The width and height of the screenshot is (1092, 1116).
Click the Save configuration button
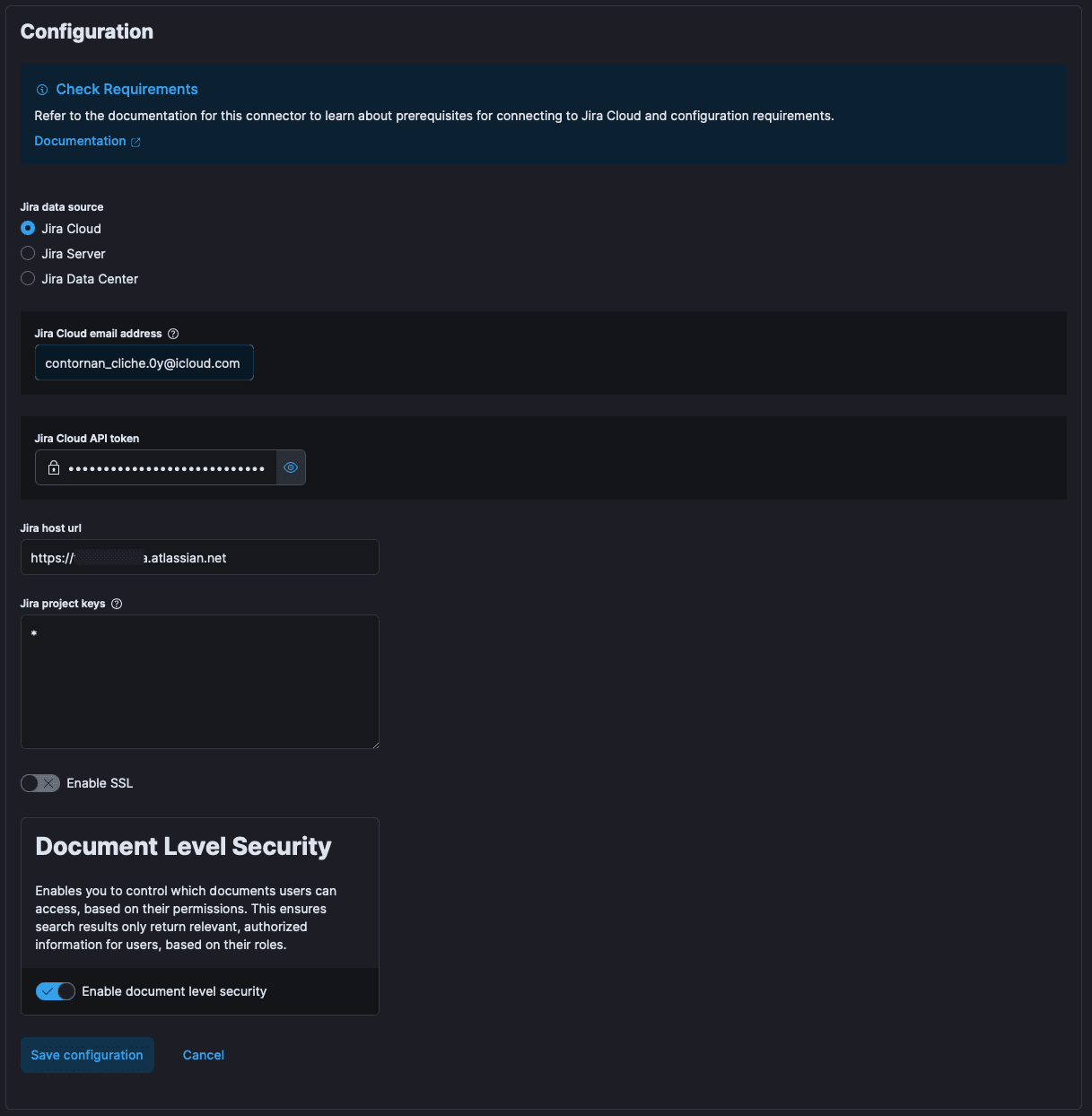pos(86,1054)
